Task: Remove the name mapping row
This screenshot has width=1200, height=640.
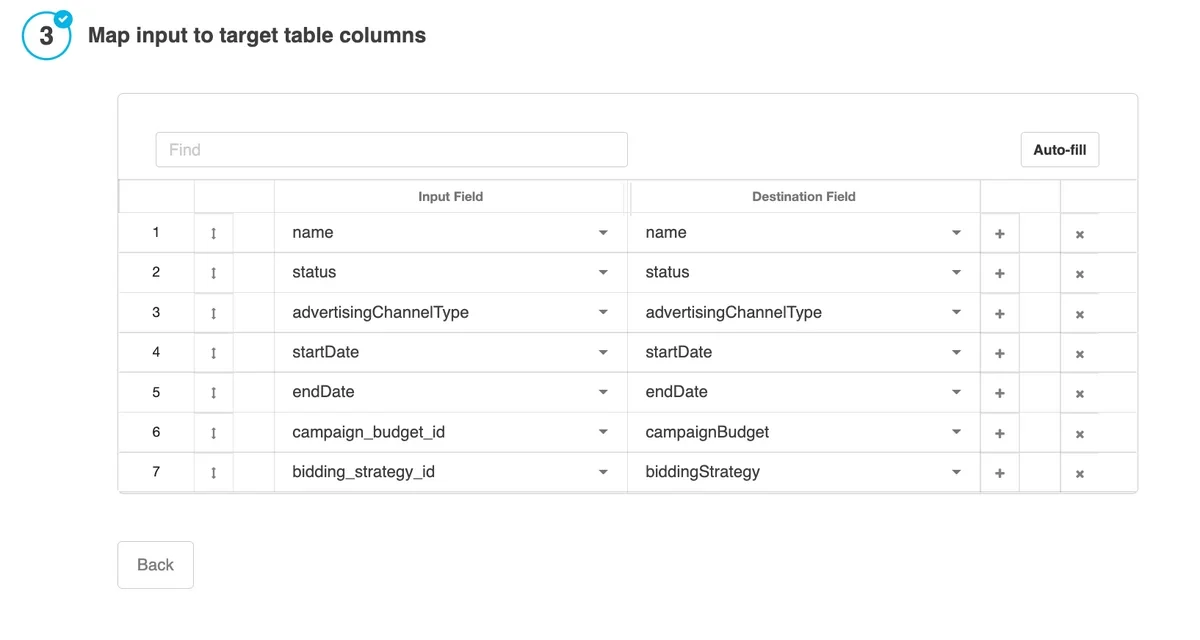Action: (x=1080, y=232)
